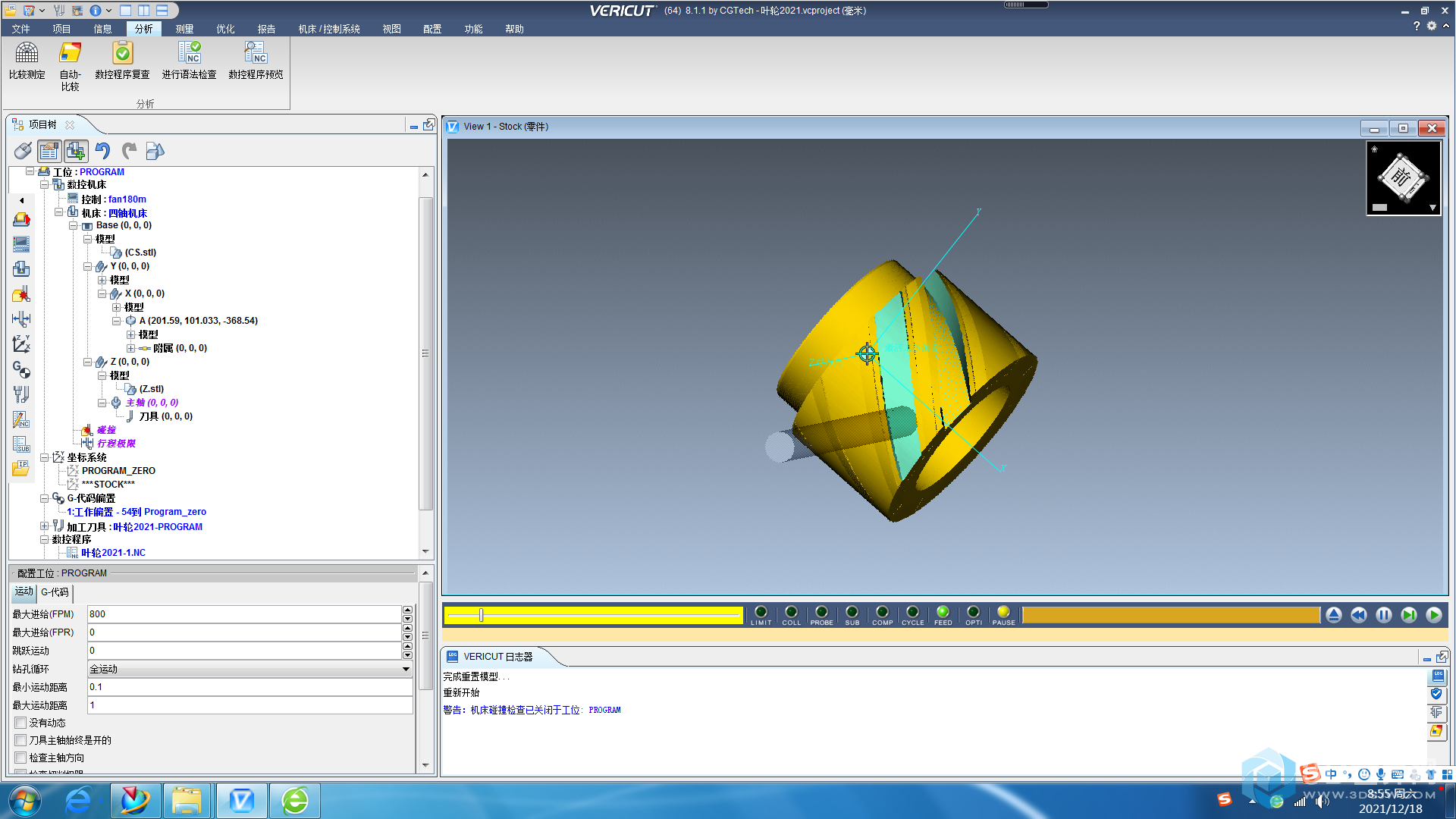Expand the 加工工具:叶轮2021-PROGRAM tree node

coord(42,526)
